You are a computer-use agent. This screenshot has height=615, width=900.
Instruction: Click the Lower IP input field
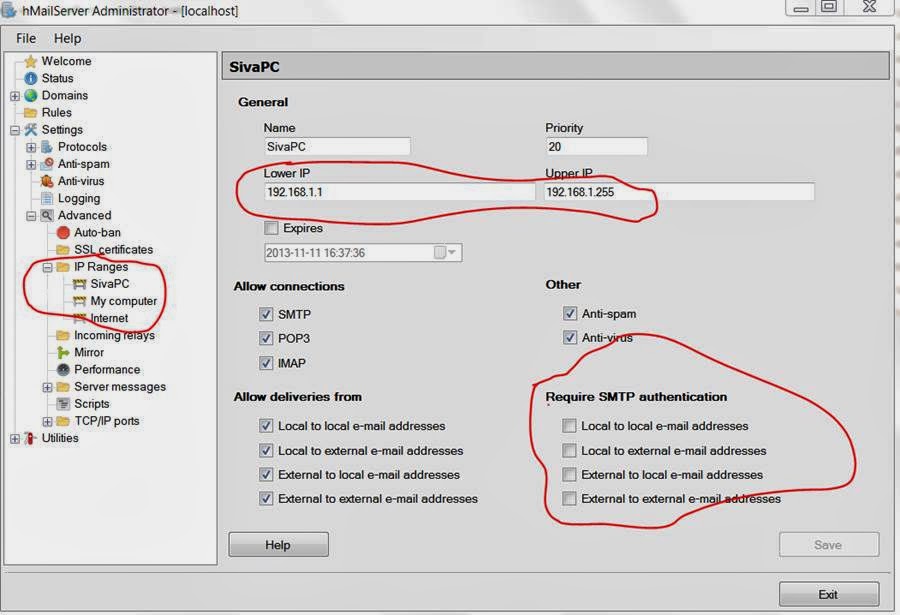click(399, 192)
